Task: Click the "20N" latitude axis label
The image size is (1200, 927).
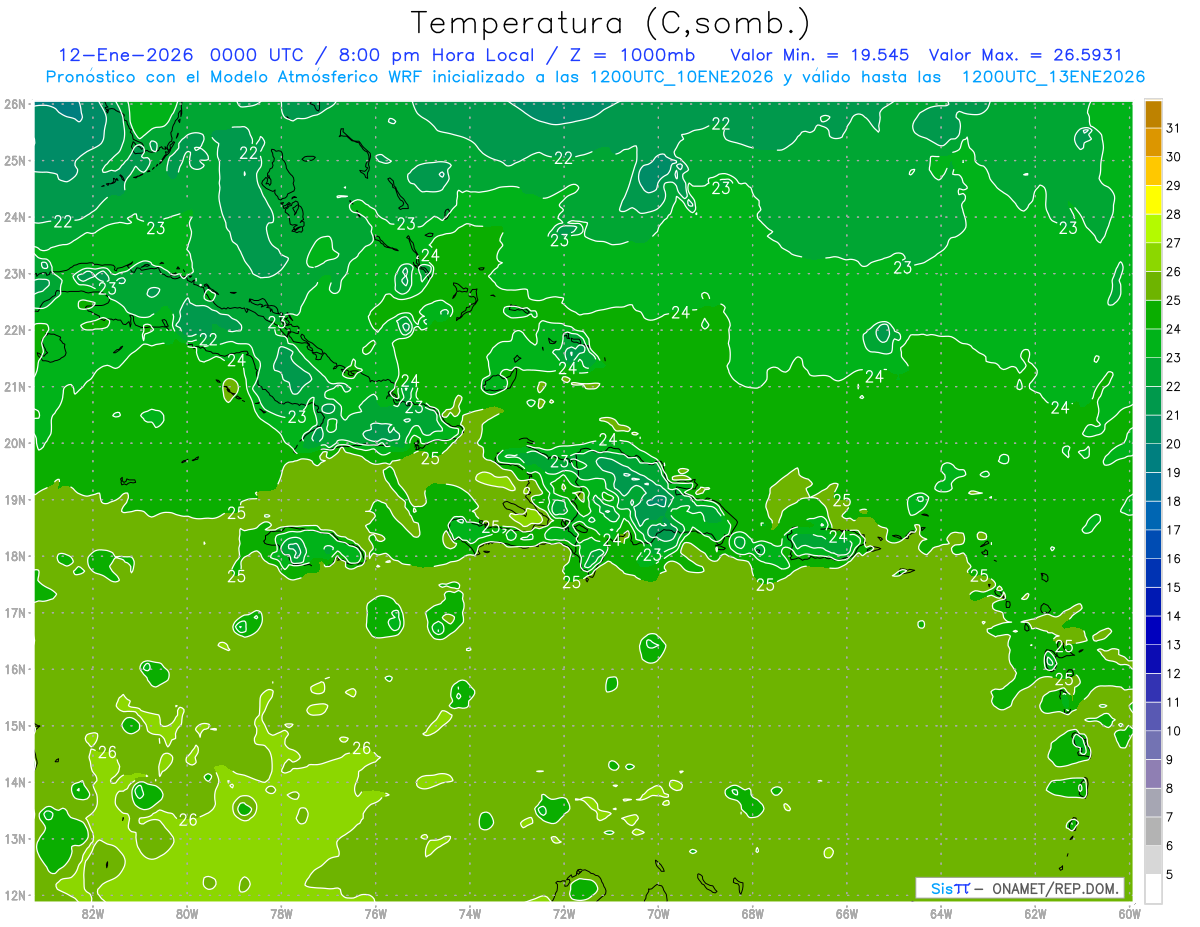Action: point(14,443)
